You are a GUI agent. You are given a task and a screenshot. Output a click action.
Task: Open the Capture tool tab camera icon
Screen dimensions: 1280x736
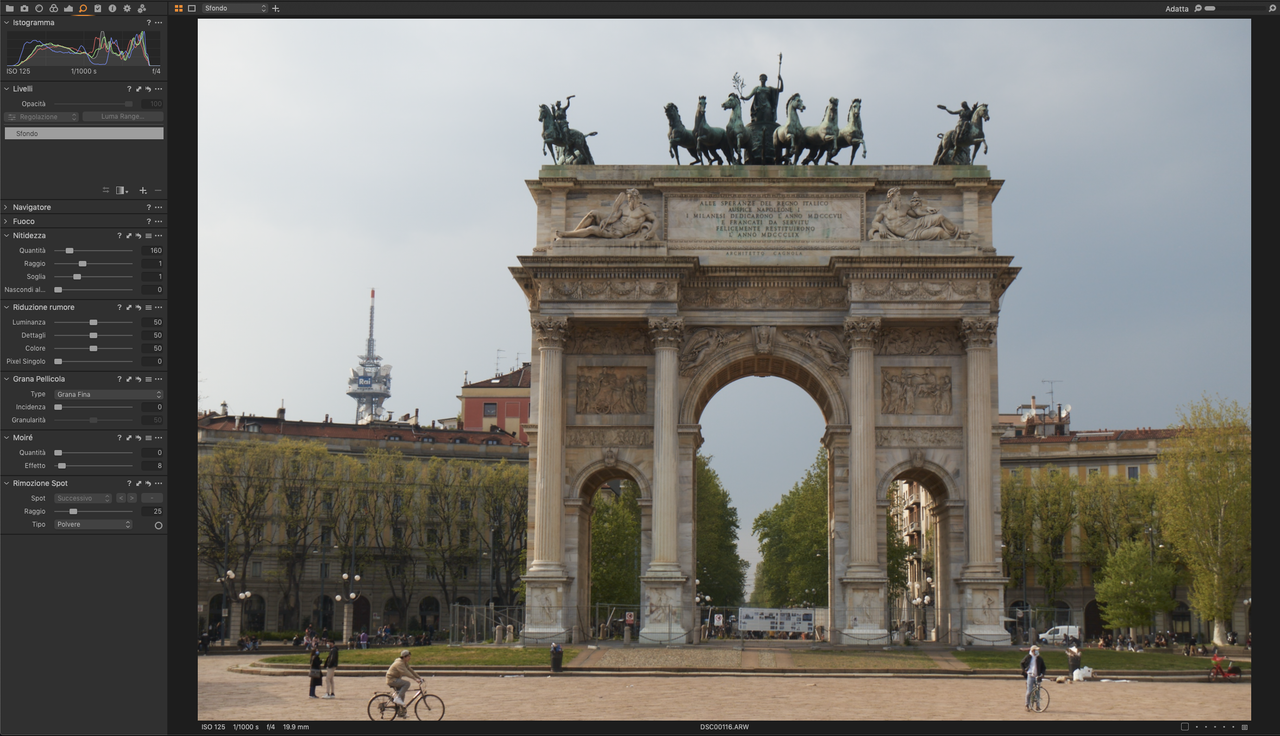24,8
